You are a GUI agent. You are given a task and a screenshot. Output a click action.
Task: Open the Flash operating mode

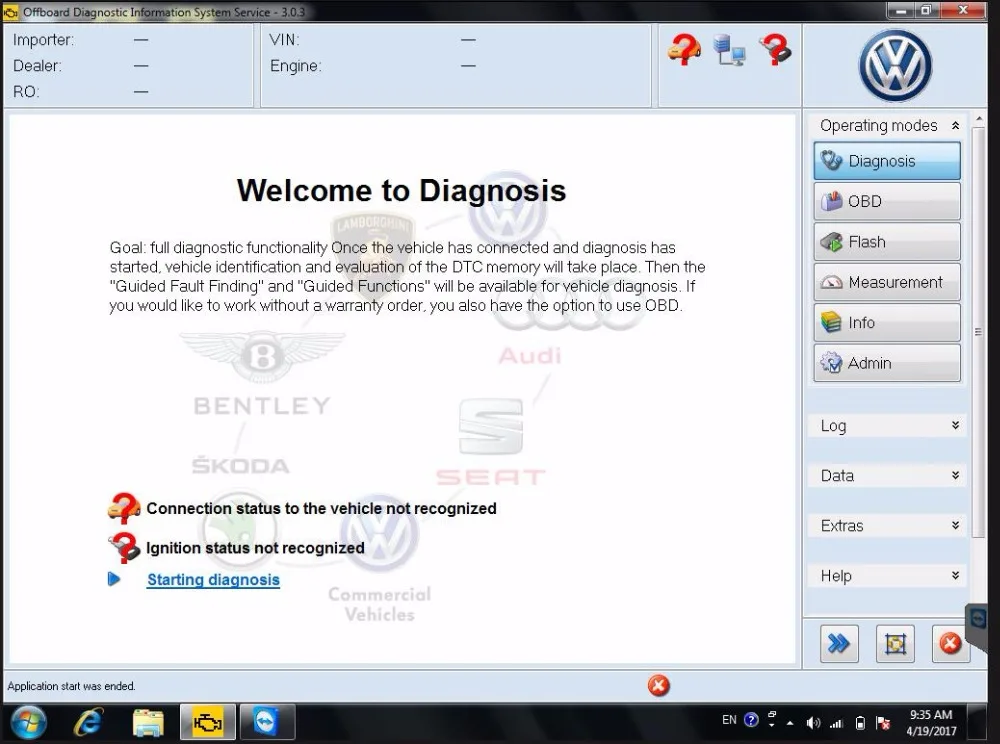pos(886,242)
